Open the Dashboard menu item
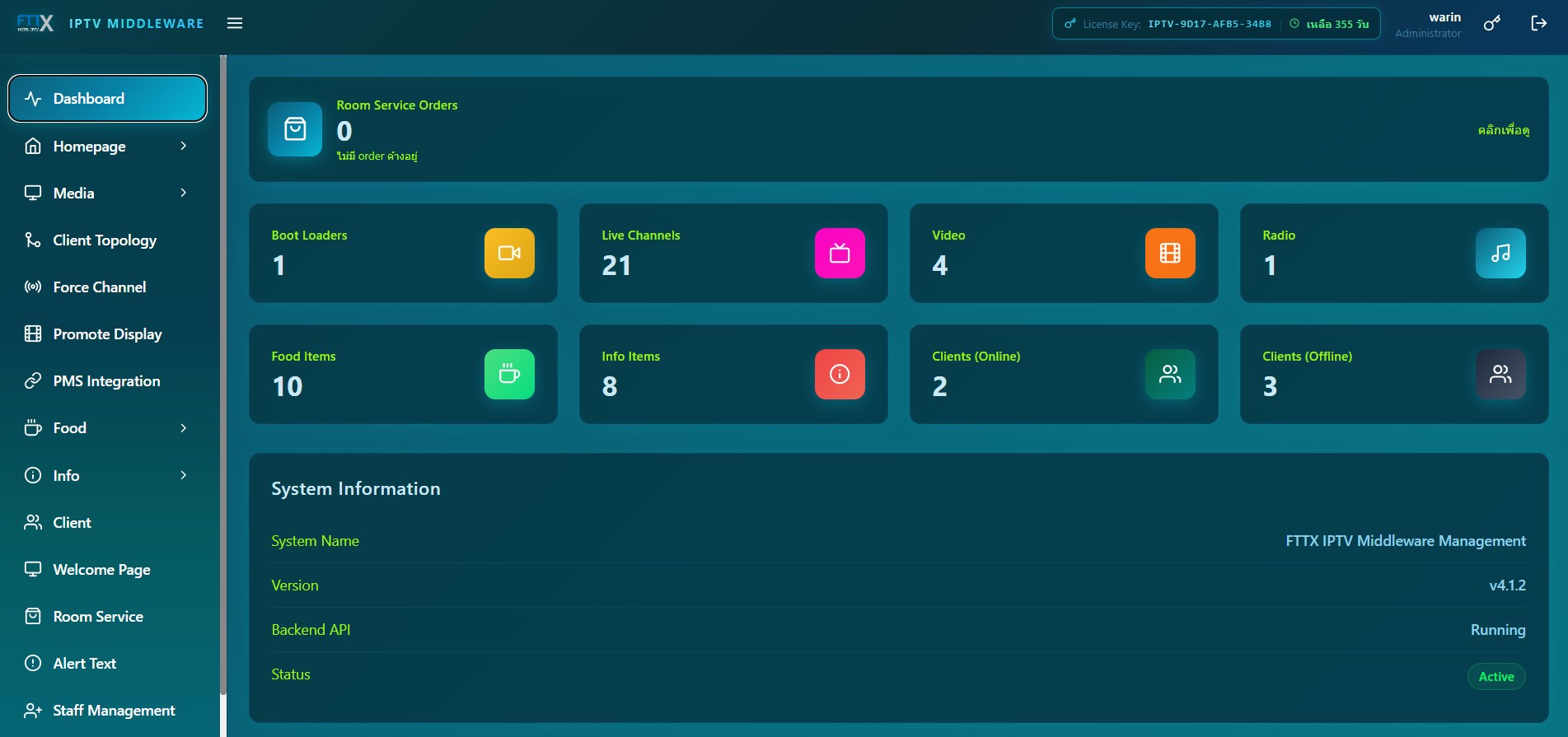 click(107, 99)
